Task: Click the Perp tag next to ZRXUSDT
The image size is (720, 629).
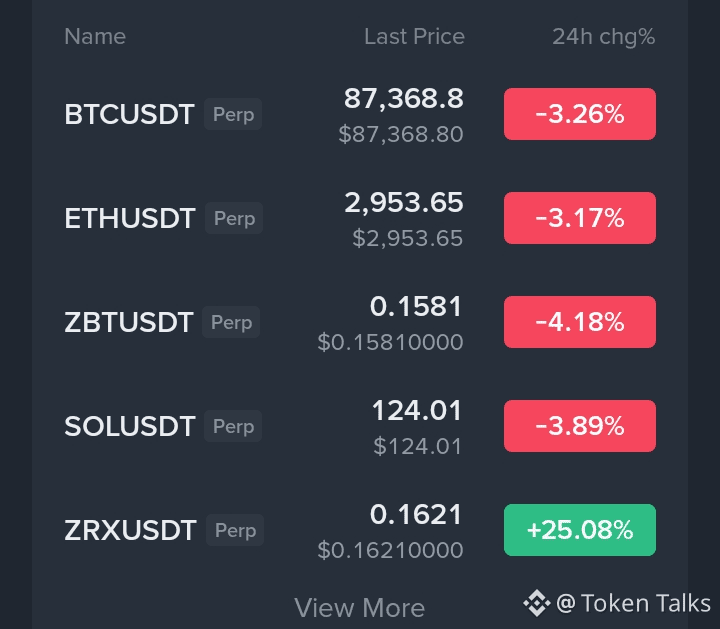Action: tap(235, 530)
